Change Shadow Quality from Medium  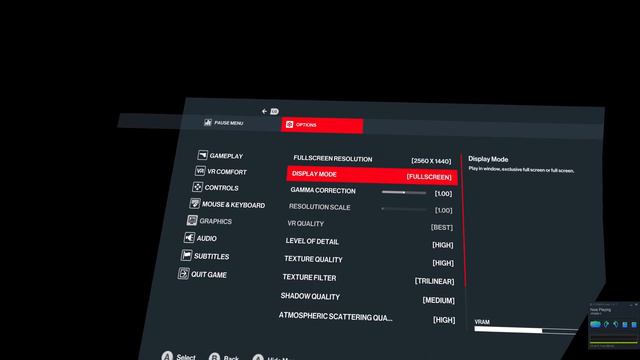click(x=367, y=298)
